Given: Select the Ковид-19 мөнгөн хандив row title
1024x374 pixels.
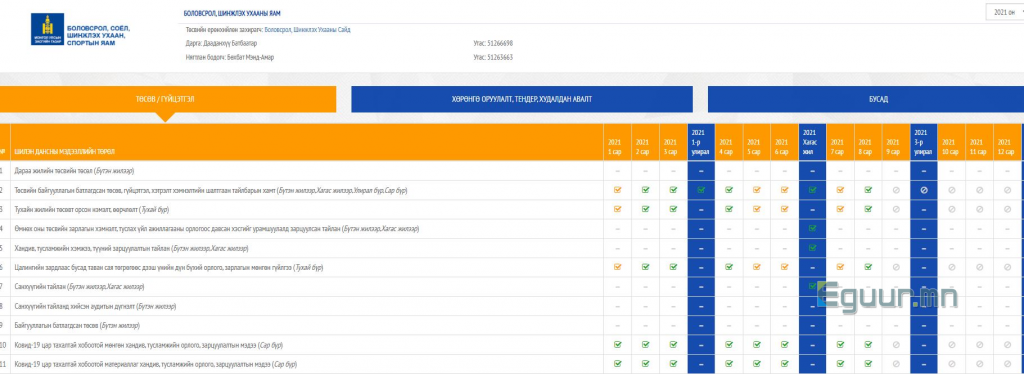Looking at the screenshot, I should 148,345.
